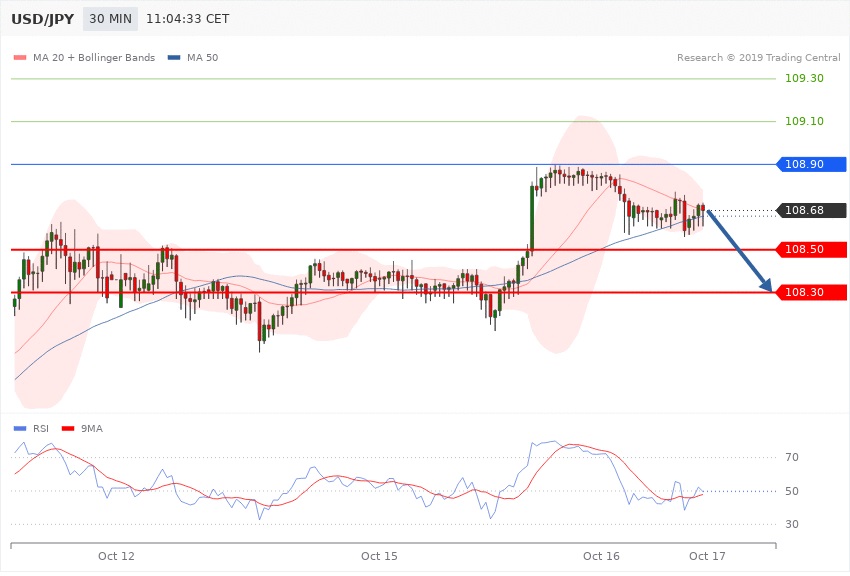Click the 109.10 price level label
The image size is (850, 576).
pos(804,121)
